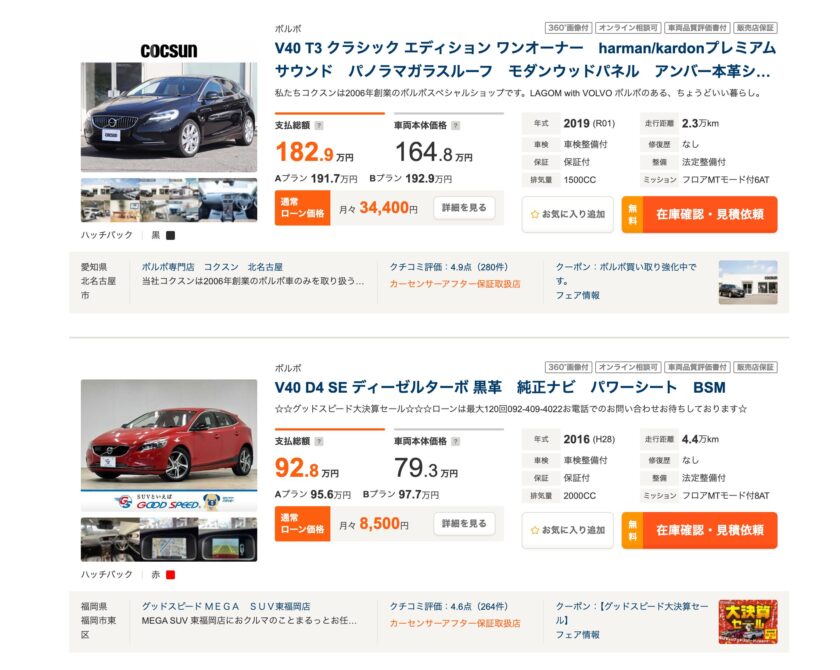
Task: Click the 大決算セール banner image for Good Speed
Action: (x=747, y=621)
